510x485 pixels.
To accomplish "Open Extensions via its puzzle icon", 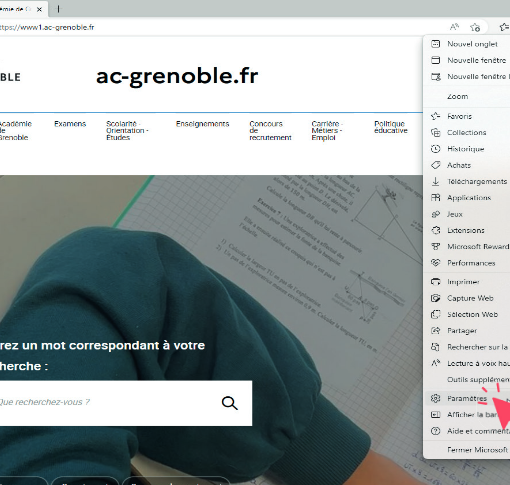I will (436, 230).
